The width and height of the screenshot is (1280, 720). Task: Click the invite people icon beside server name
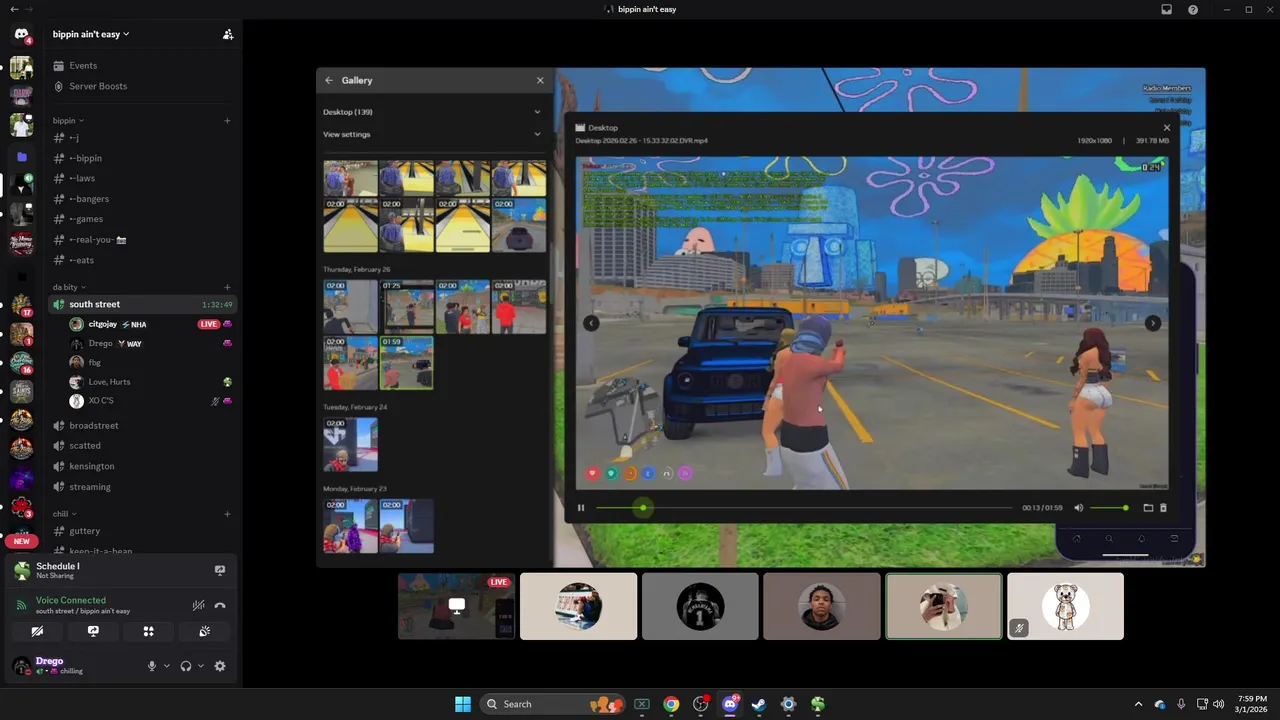pyautogui.click(x=228, y=34)
